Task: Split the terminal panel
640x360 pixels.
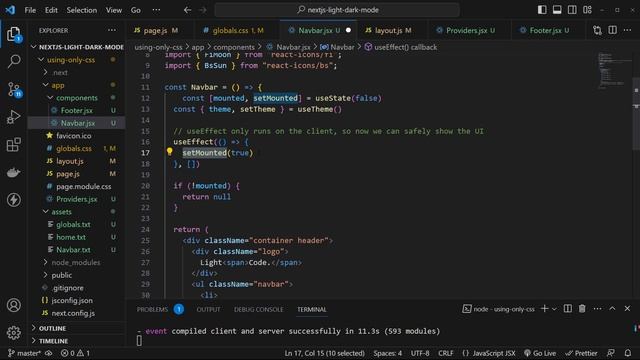Action: 567,309
